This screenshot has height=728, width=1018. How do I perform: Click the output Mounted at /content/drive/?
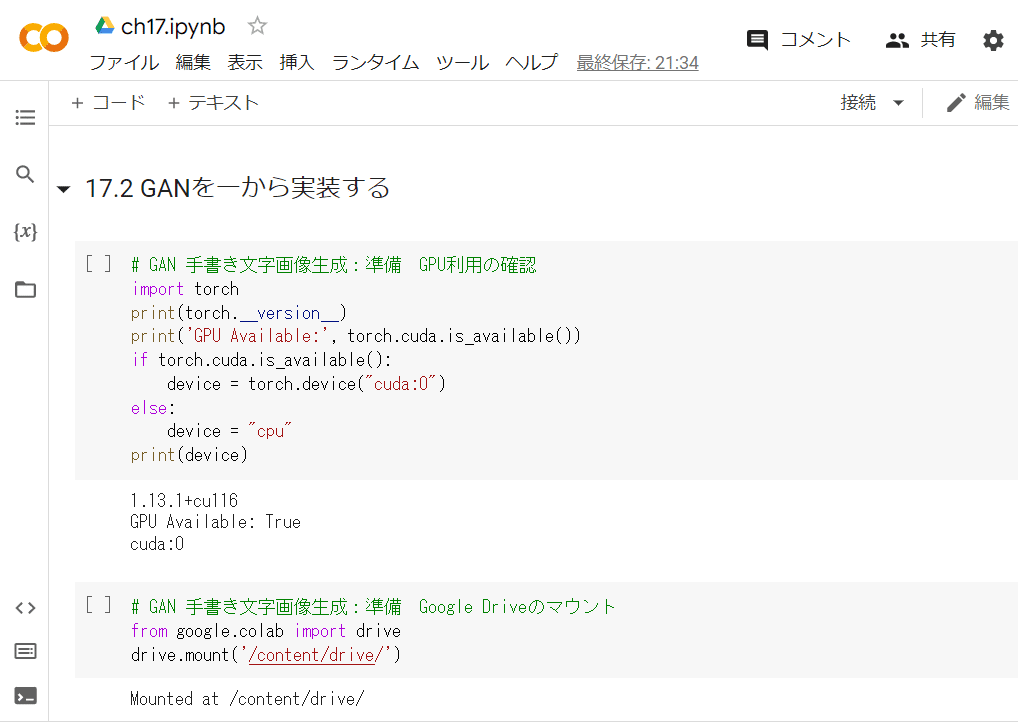(247, 699)
